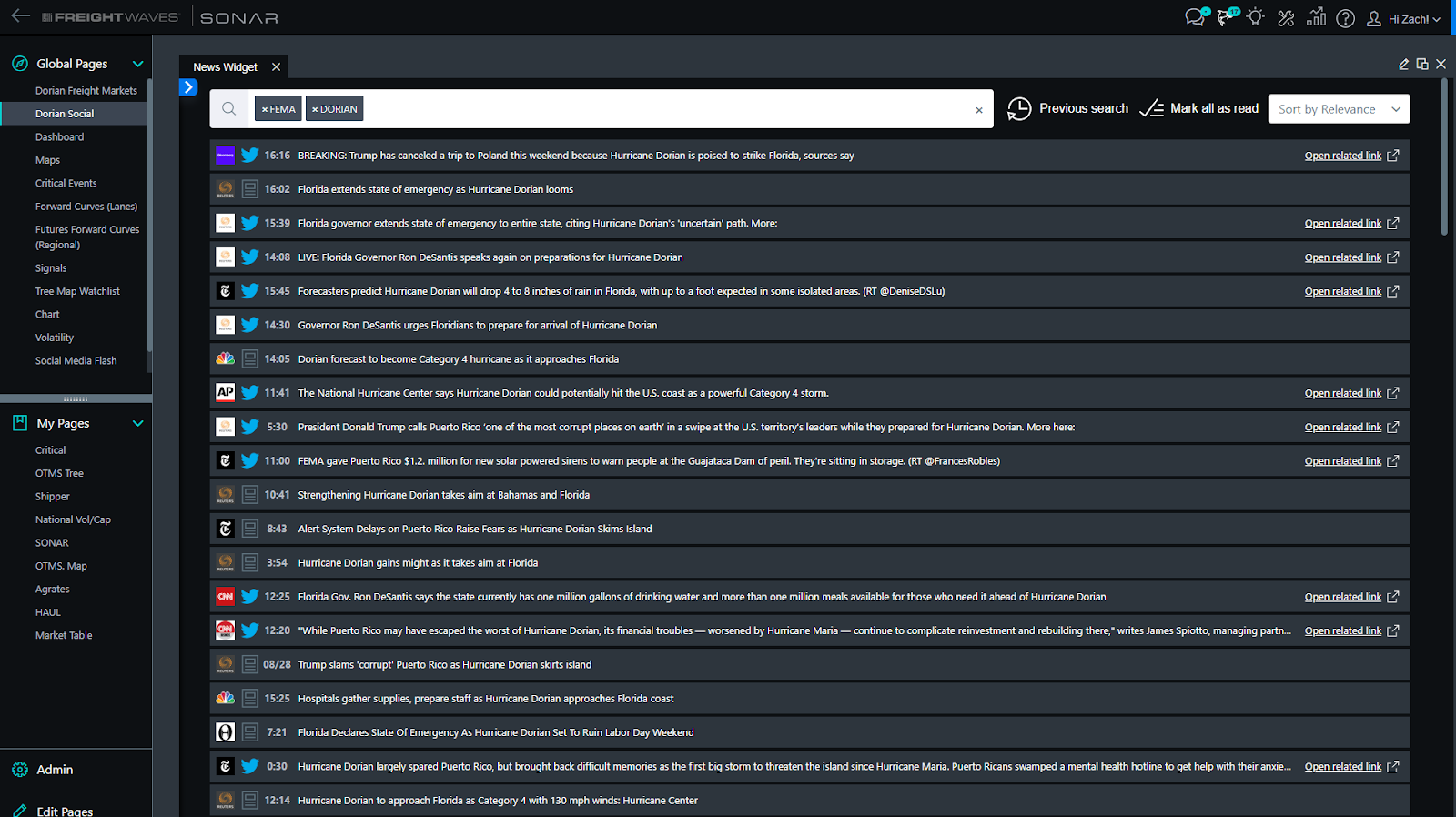Expand the side panel blue arrow

pos(188,87)
